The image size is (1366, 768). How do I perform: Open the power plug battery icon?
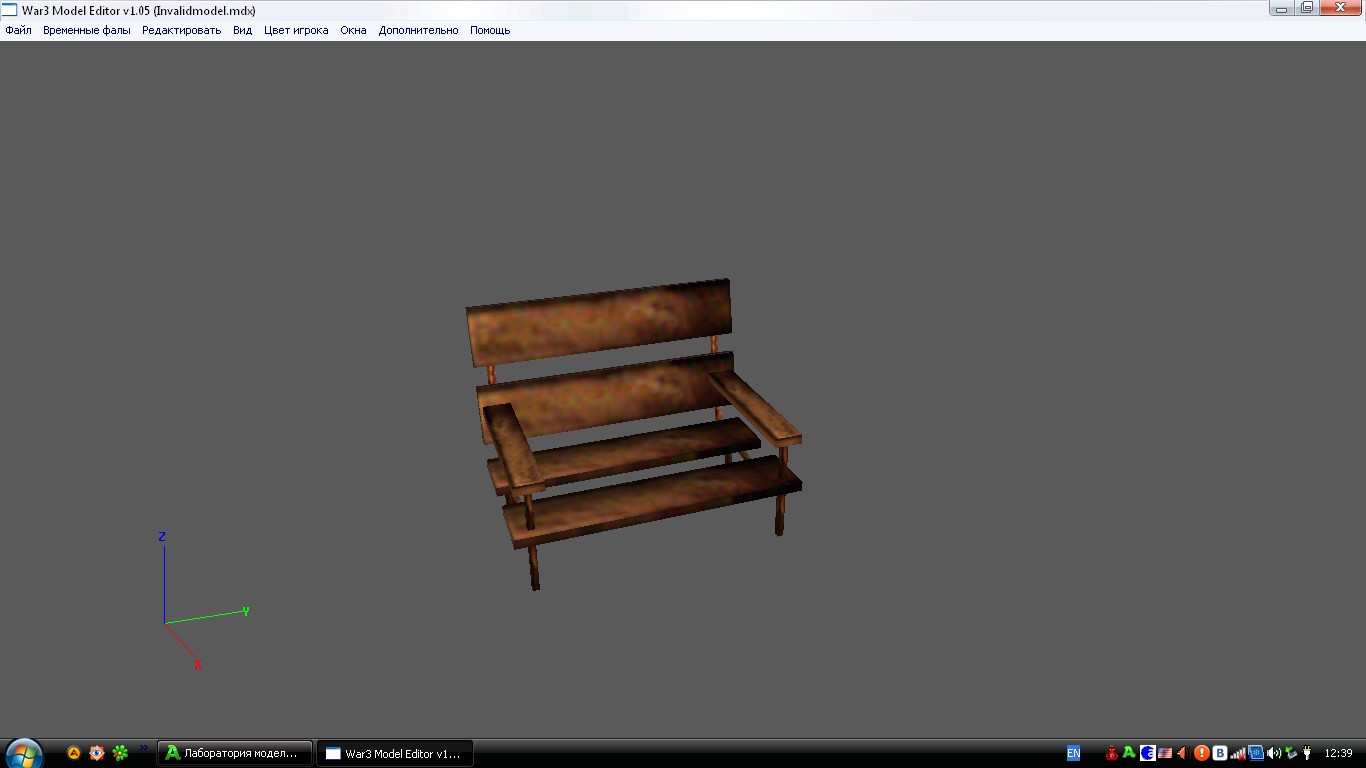1307,753
